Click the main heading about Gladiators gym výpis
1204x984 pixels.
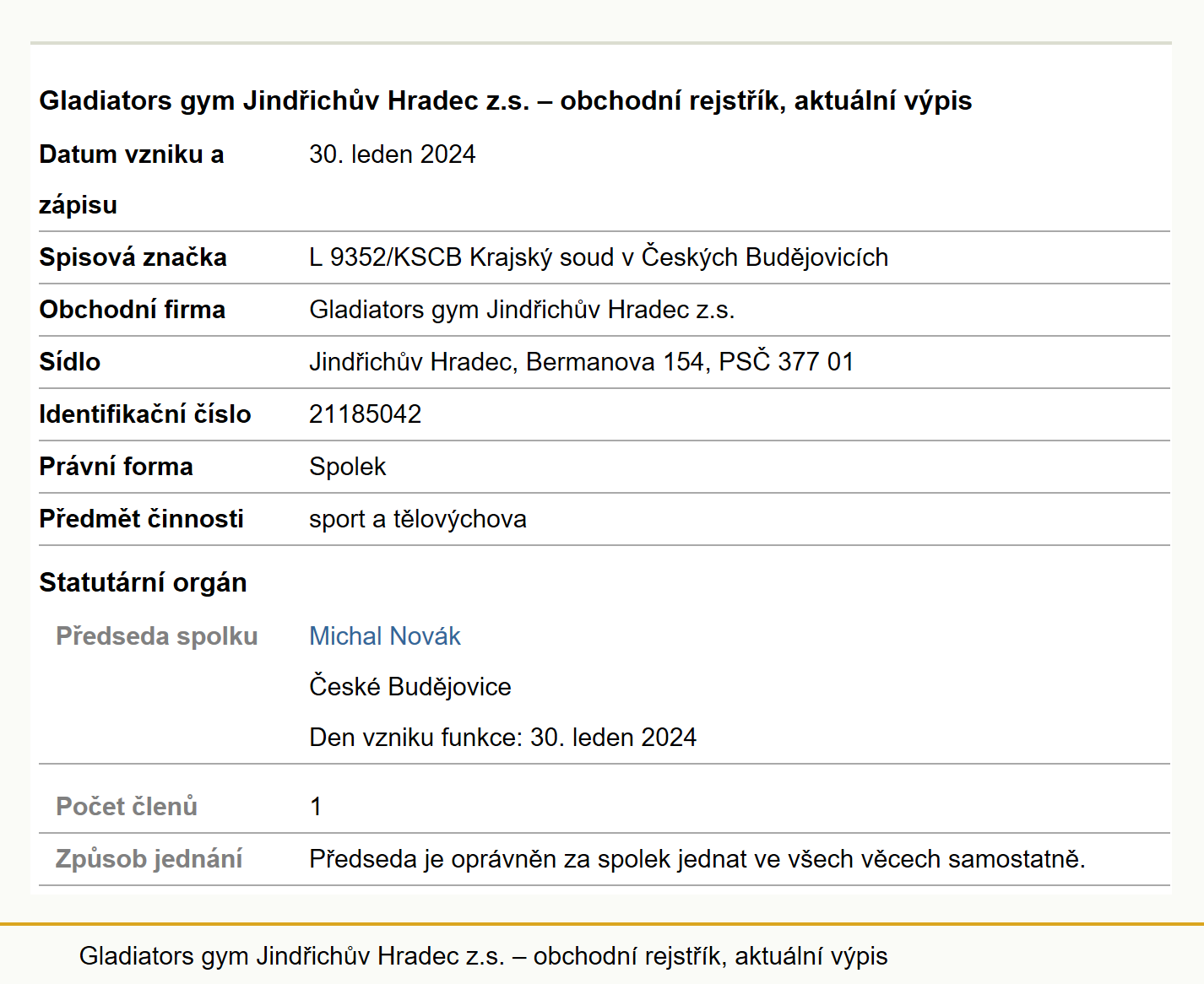(506, 100)
